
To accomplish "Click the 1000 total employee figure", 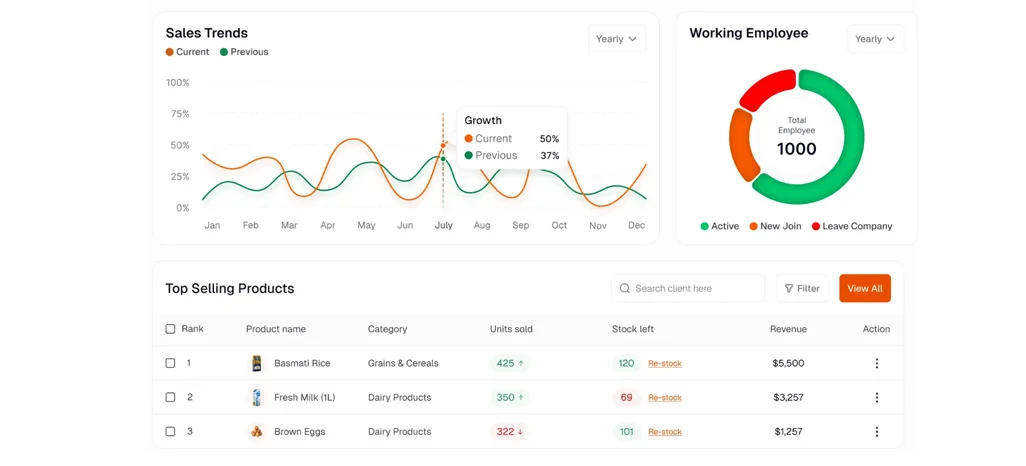I will coord(796,149).
